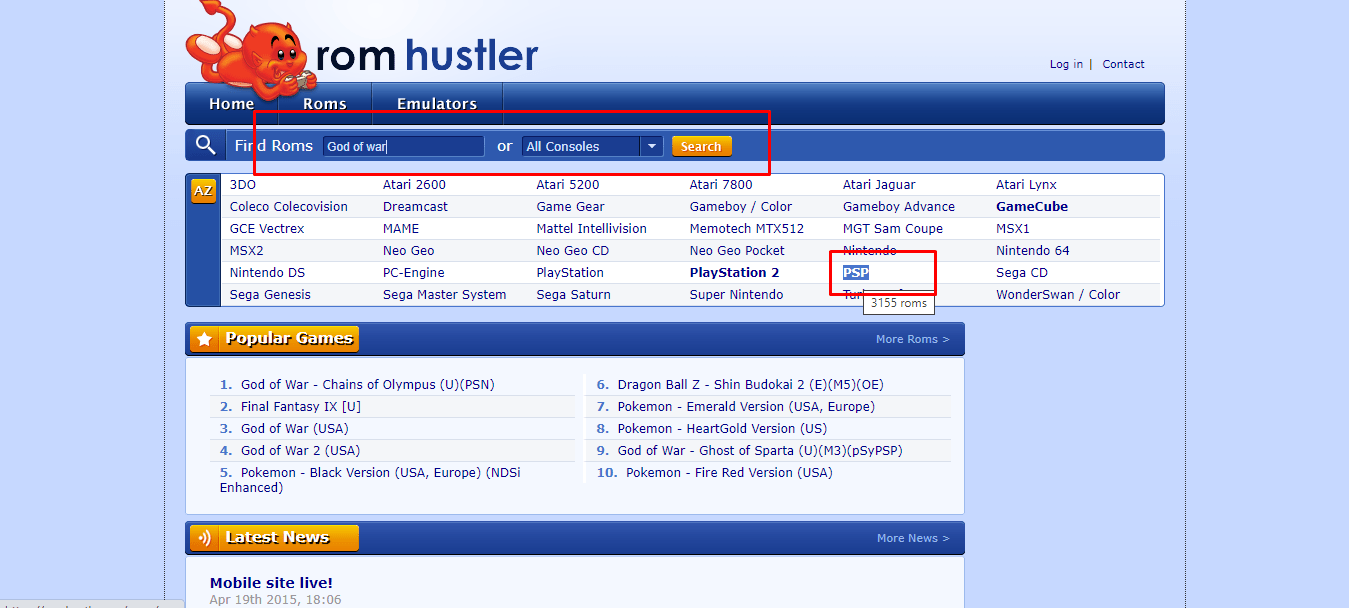This screenshot has height=608, width=1349.
Task: Open God of War - Ghost of Sparta
Action: pos(760,451)
